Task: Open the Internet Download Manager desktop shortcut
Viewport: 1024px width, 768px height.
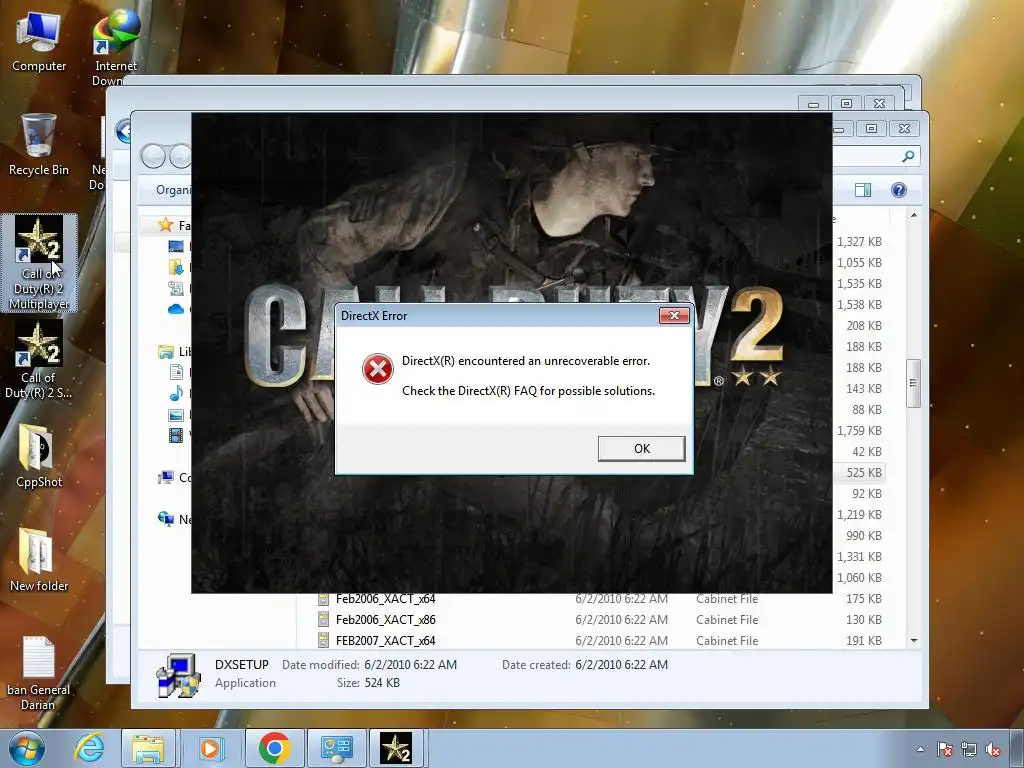Action: click(116, 49)
